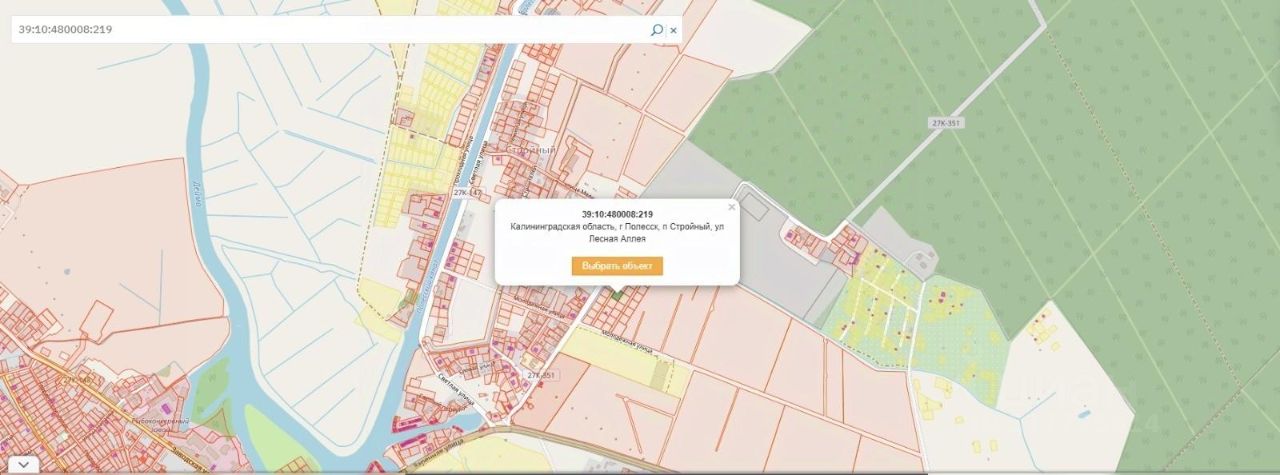
Task: Click the Светлая улица street label
Action: [x=456, y=381]
